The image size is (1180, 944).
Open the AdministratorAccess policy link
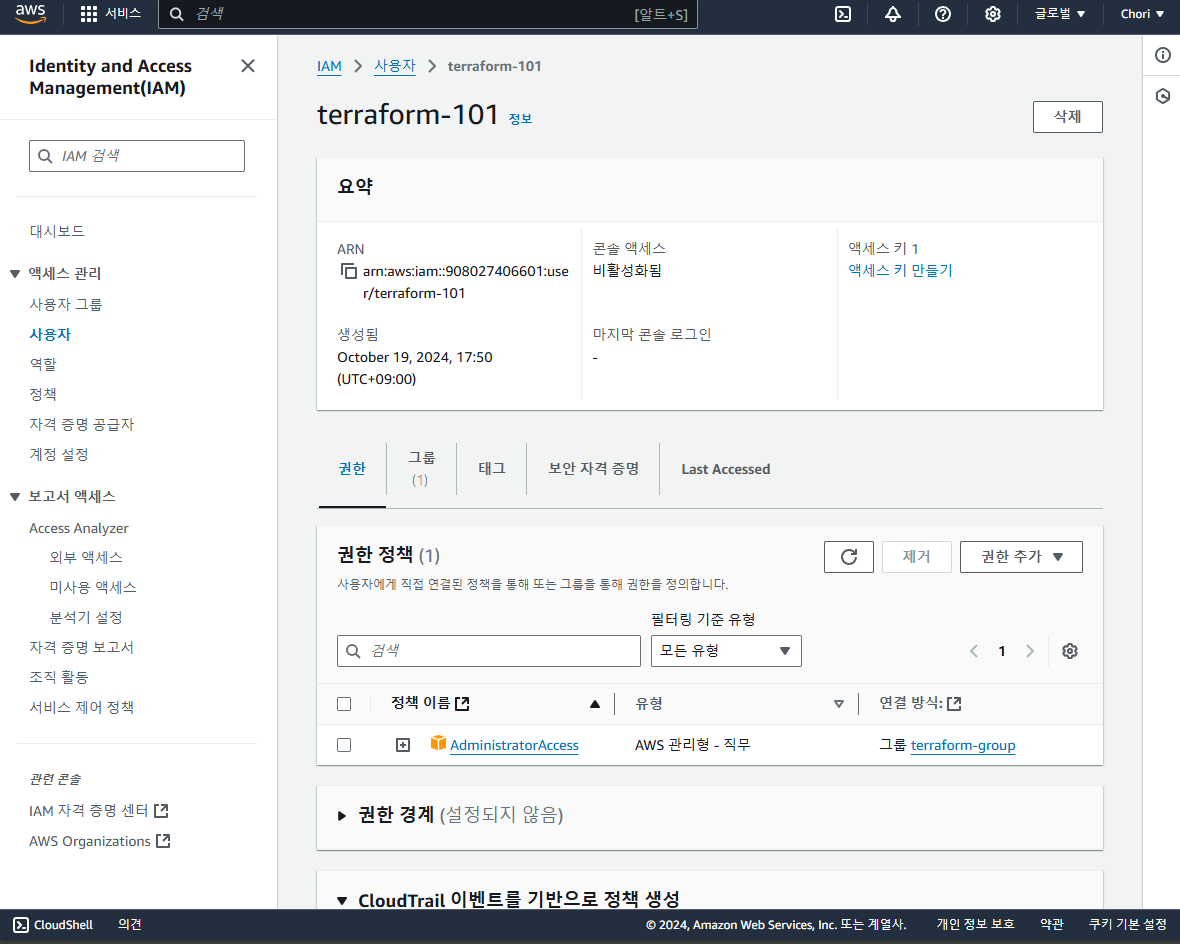coord(514,745)
